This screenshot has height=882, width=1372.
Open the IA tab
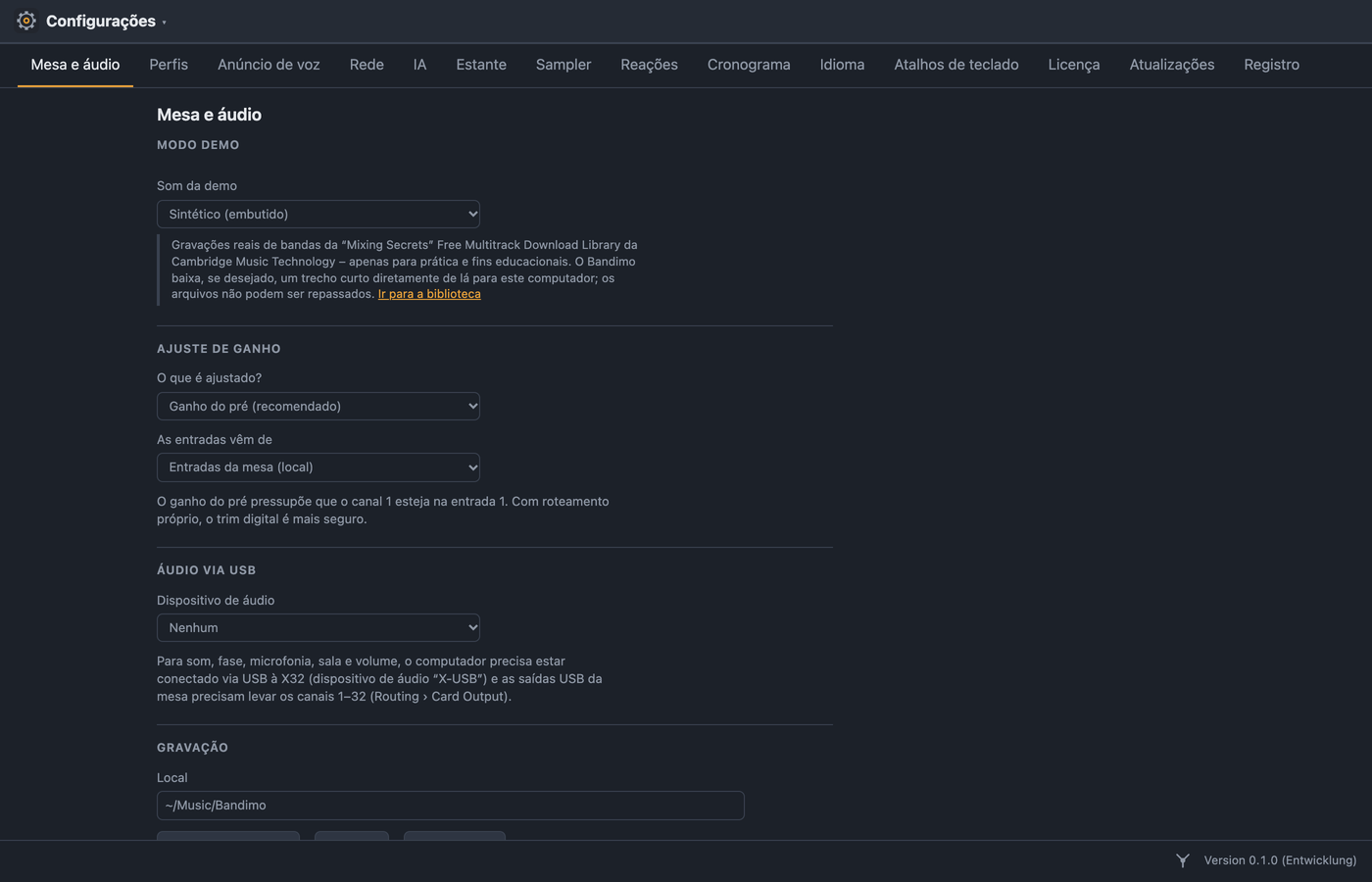tap(419, 65)
